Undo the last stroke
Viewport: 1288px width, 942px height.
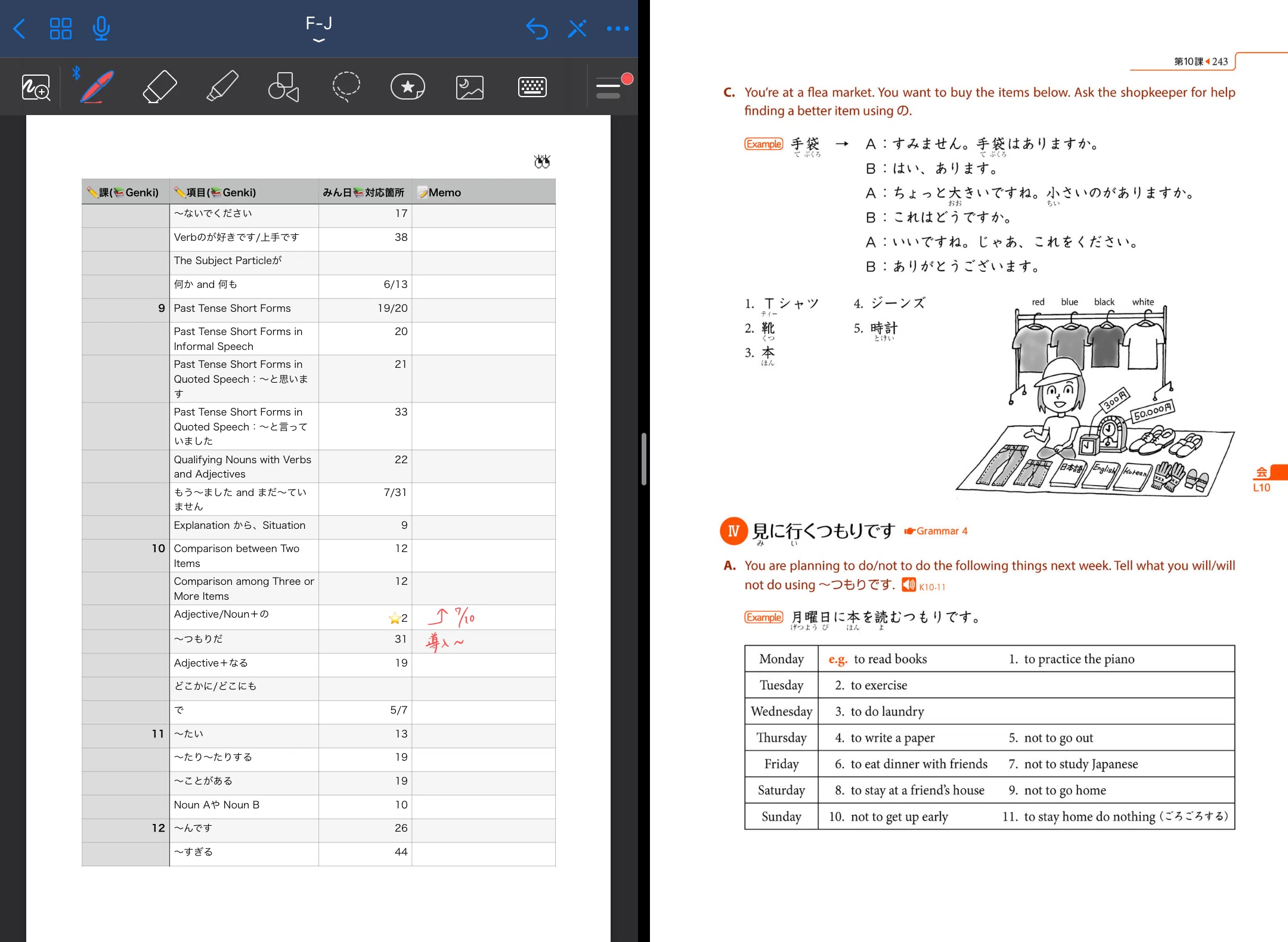coord(537,29)
